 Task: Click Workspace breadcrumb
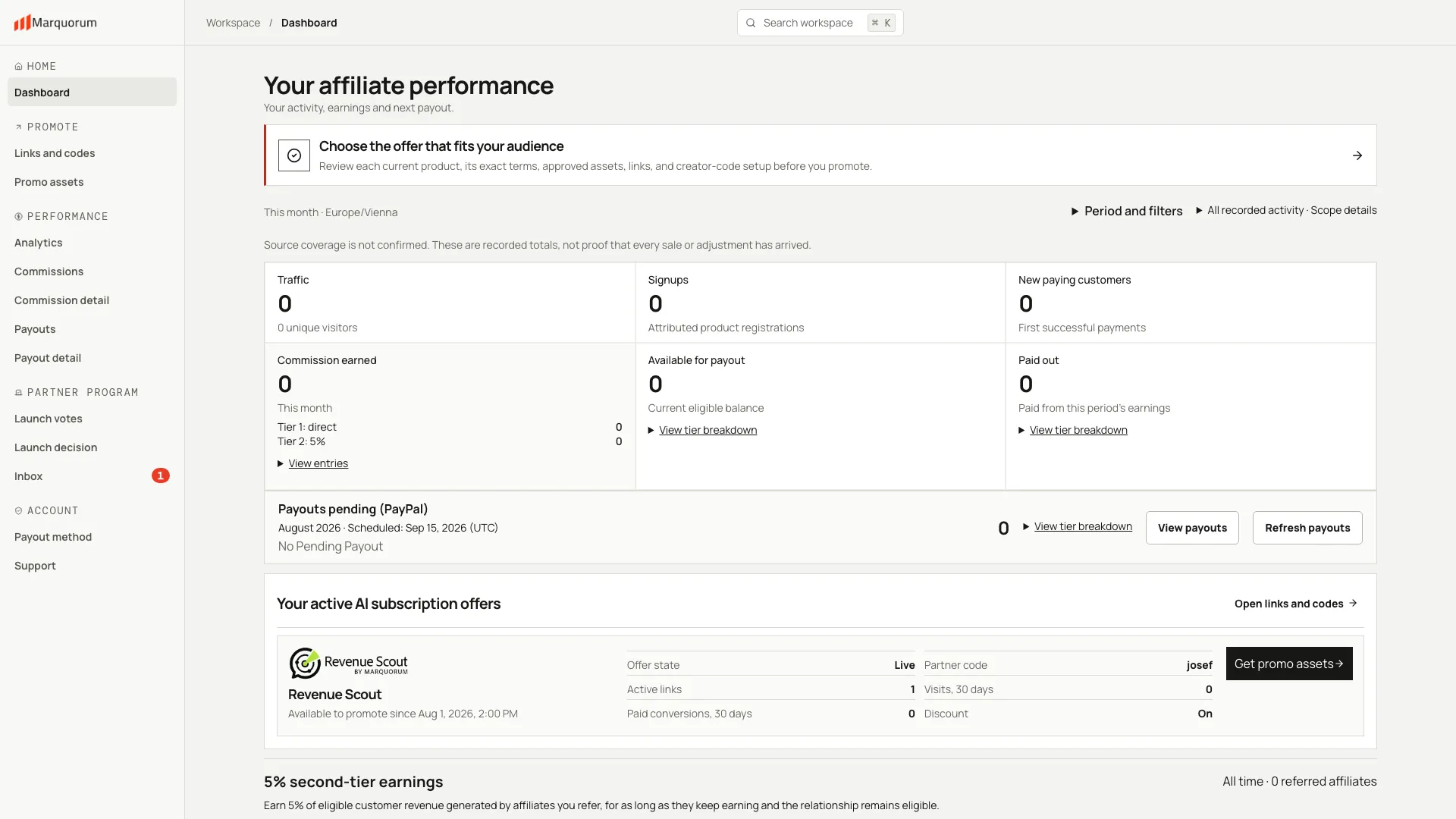pos(233,23)
